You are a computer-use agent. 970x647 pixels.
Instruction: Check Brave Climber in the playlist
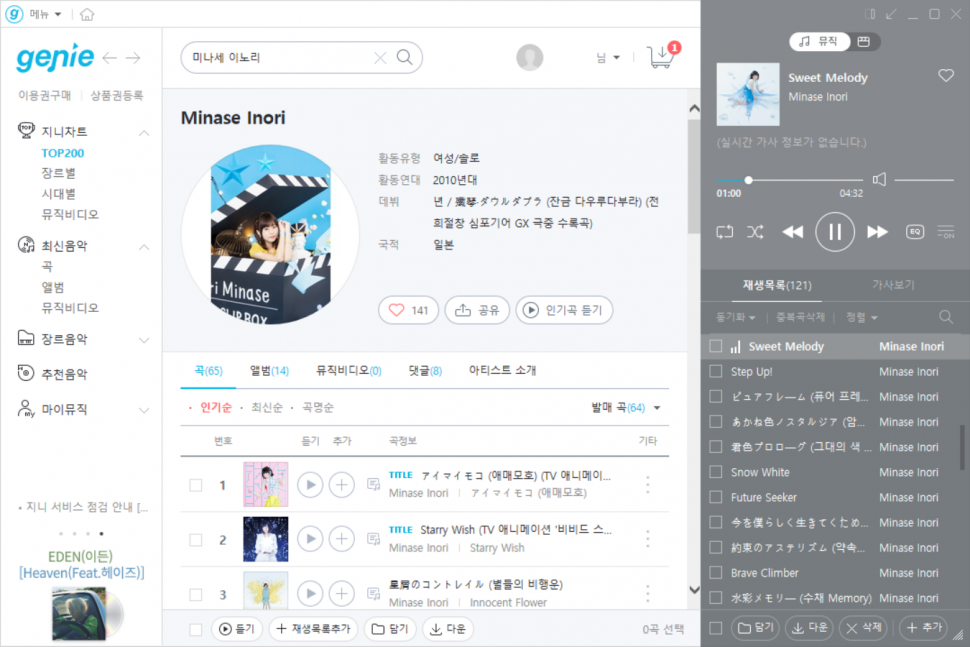(716, 573)
